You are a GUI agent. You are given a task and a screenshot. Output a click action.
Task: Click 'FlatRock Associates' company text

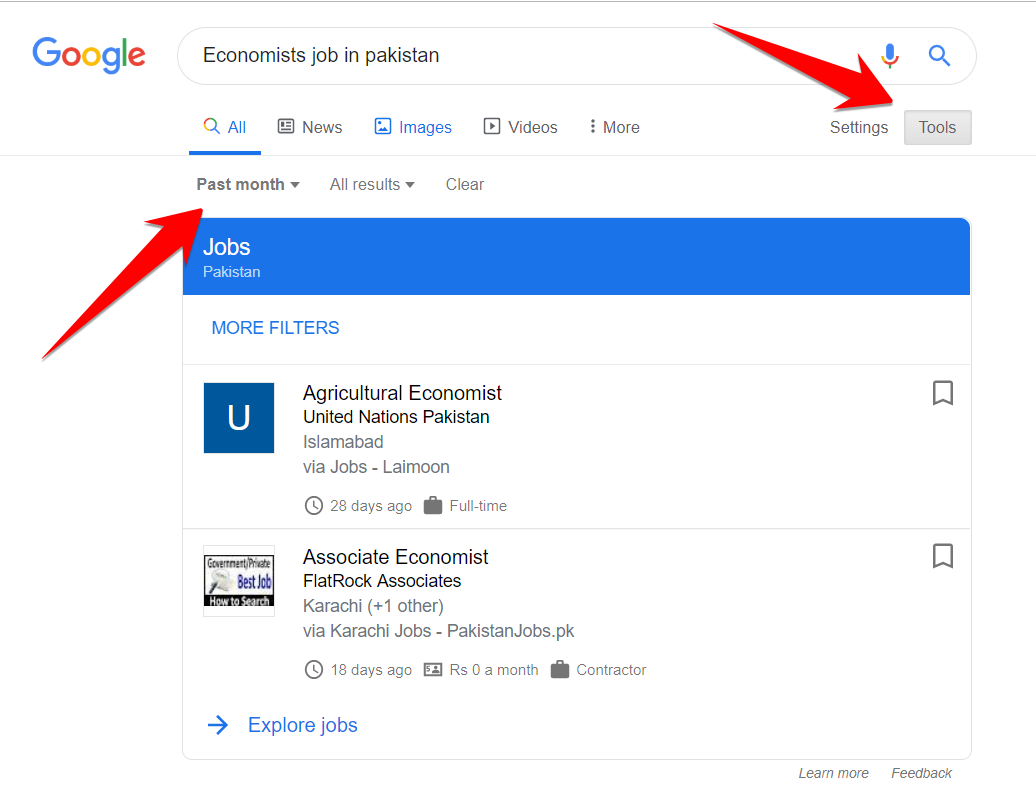(x=382, y=581)
